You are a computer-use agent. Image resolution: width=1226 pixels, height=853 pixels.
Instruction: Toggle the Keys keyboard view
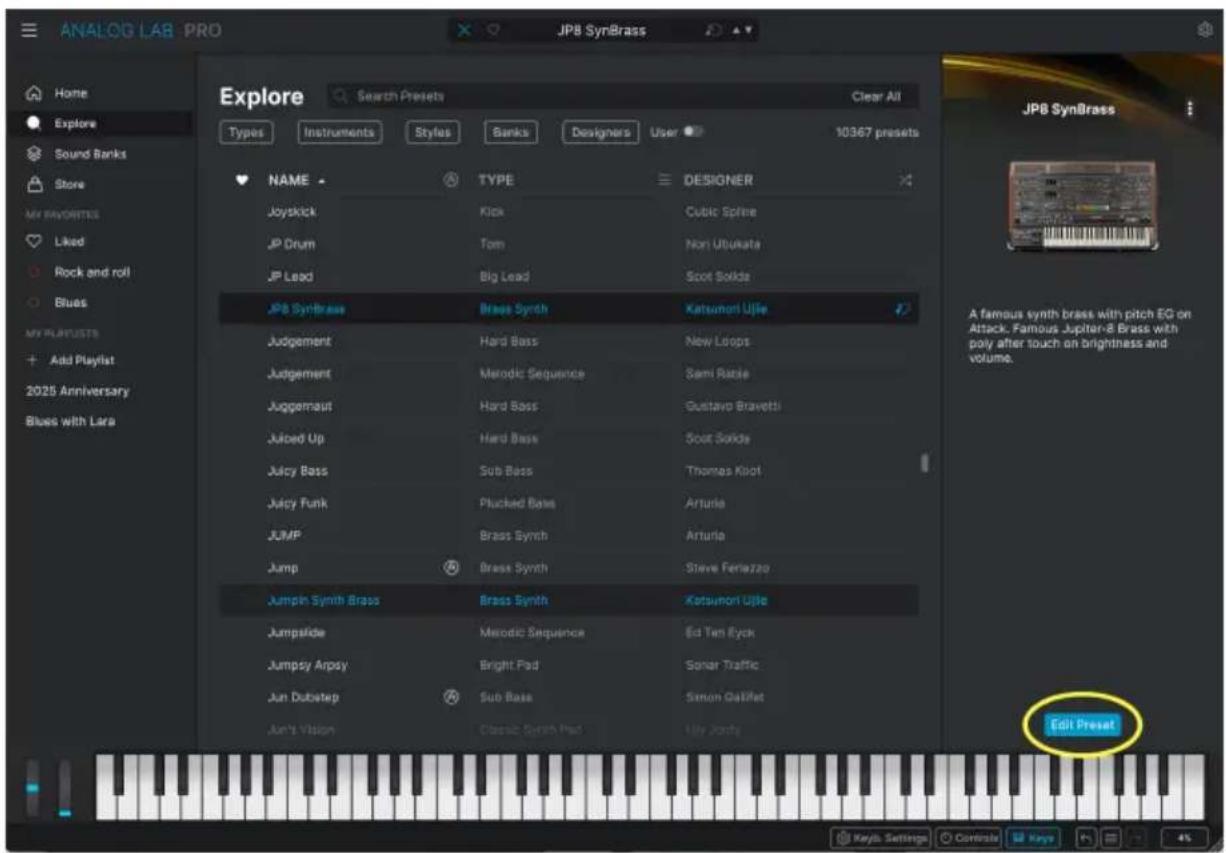(1031, 836)
